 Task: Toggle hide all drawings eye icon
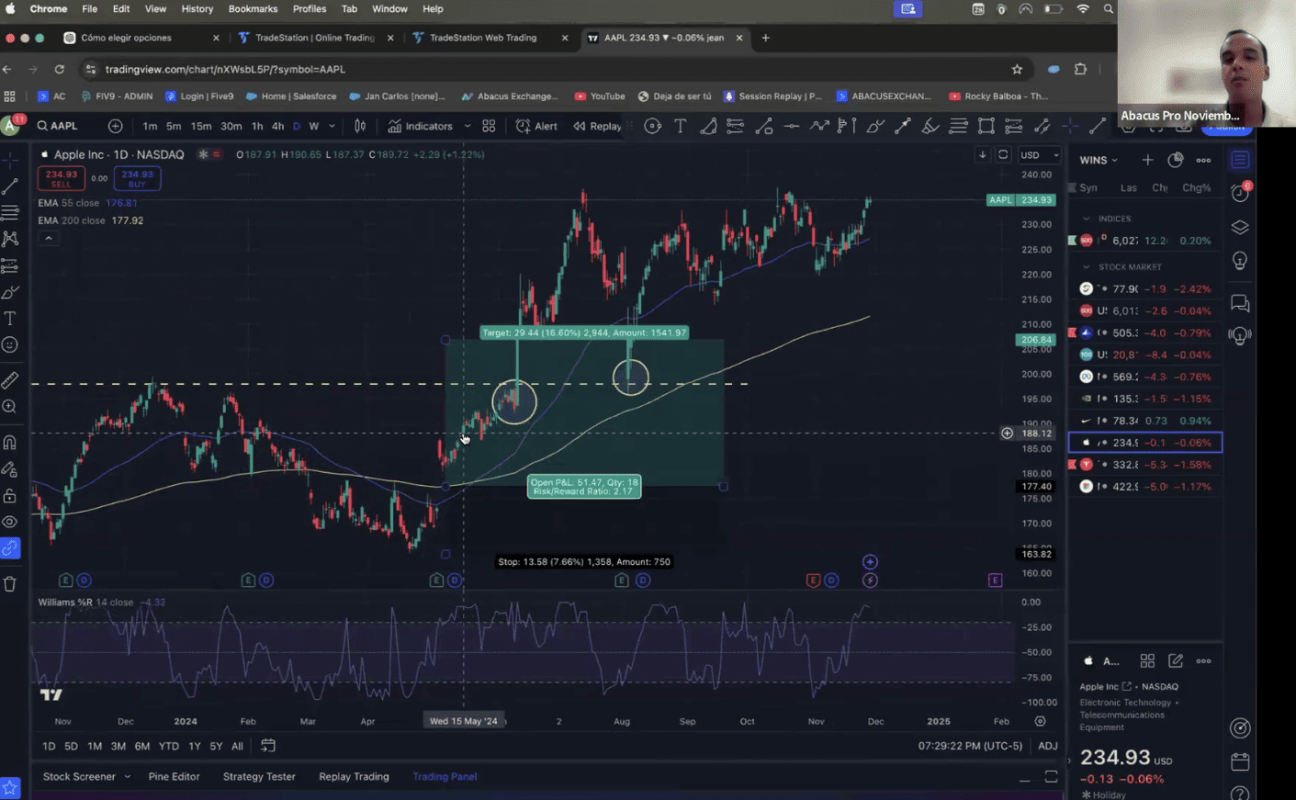coord(10,522)
